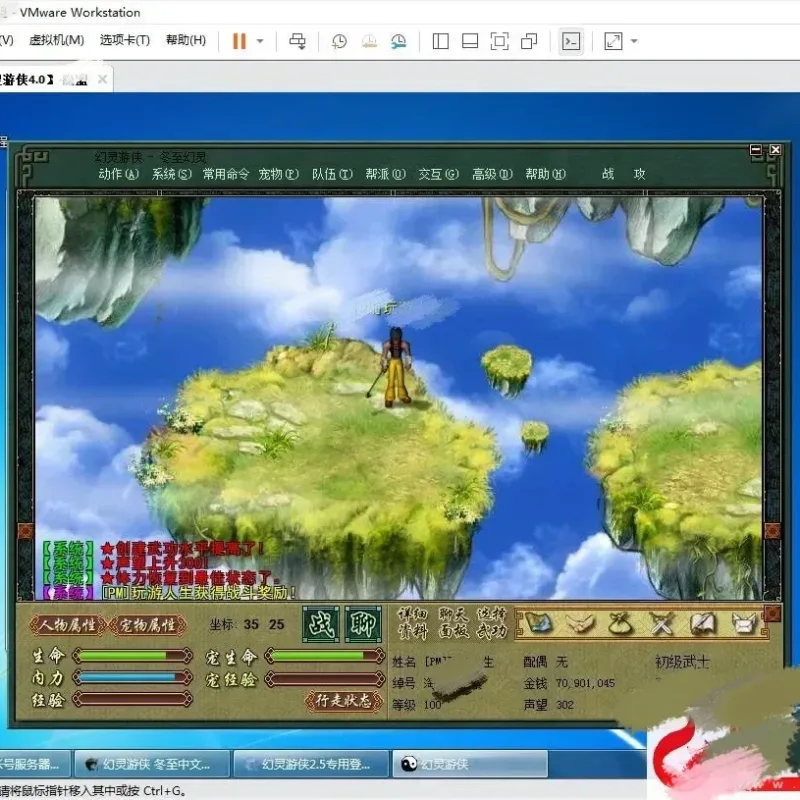800x800 pixels.
Task: Open the 高级(D) menu
Action: pos(492,174)
